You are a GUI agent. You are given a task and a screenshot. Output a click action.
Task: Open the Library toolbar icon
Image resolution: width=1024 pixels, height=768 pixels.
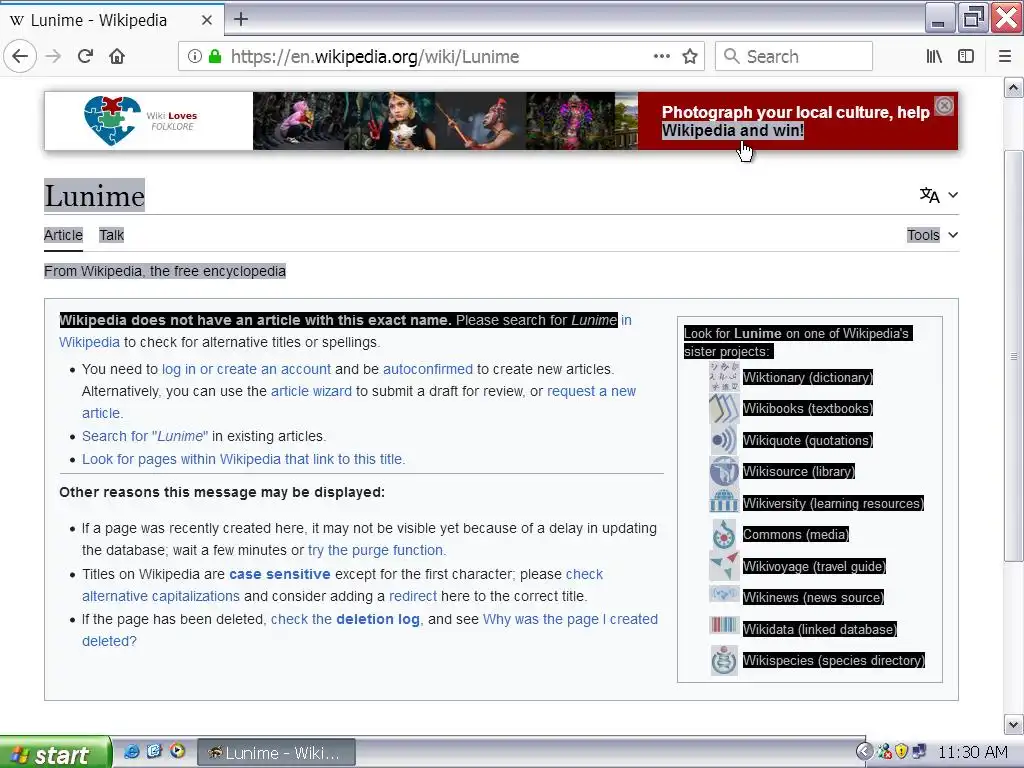click(x=934, y=56)
